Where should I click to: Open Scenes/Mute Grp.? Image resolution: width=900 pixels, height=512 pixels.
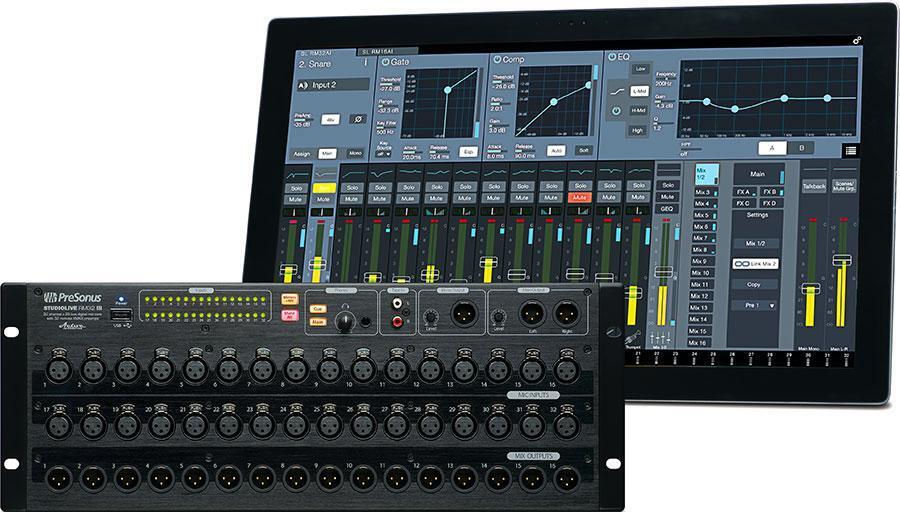point(844,187)
